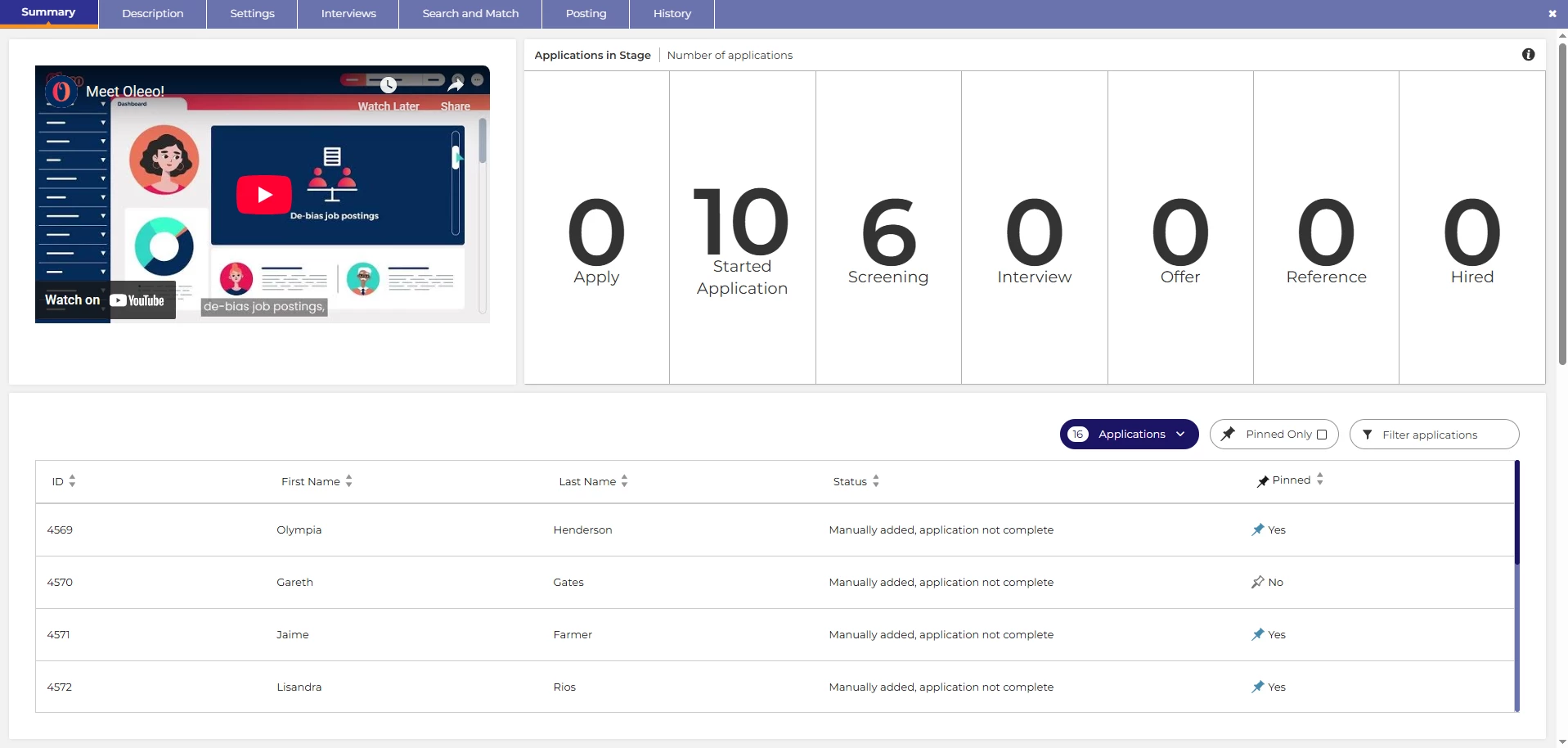This screenshot has height=748, width=1568.
Task: Switch to the Posting tab
Action: [x=586, y=14]
